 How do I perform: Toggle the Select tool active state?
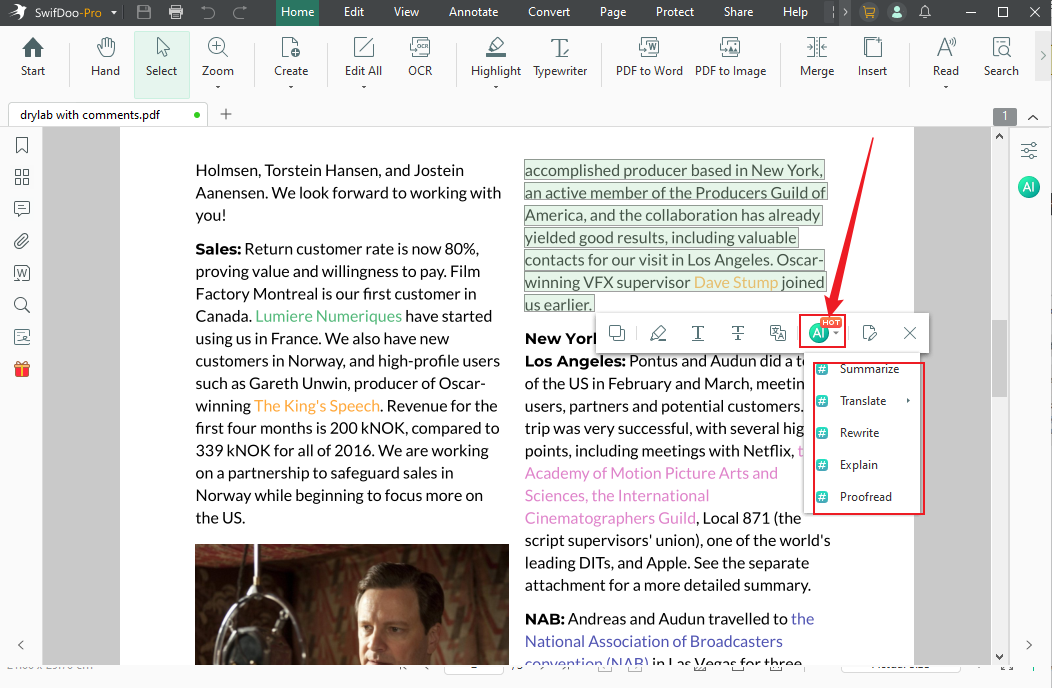pyautogui.click(x=161, y=58)
